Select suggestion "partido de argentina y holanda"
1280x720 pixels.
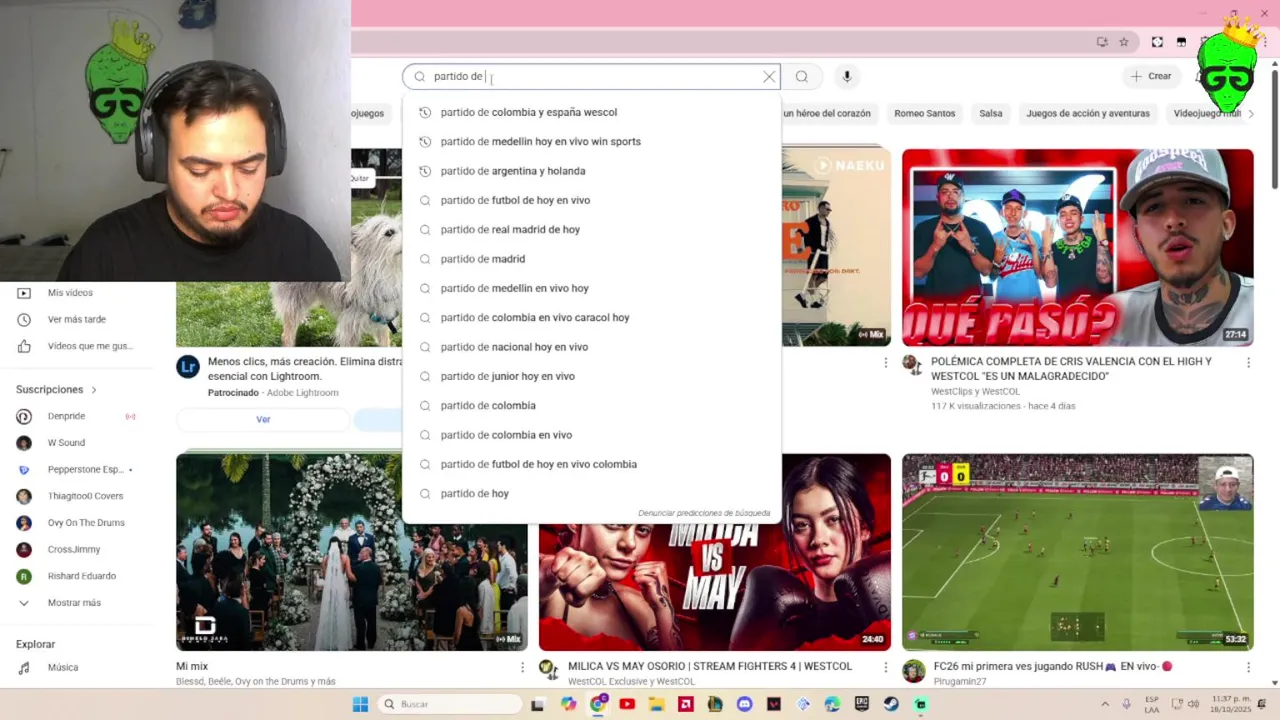coord(591,171)
